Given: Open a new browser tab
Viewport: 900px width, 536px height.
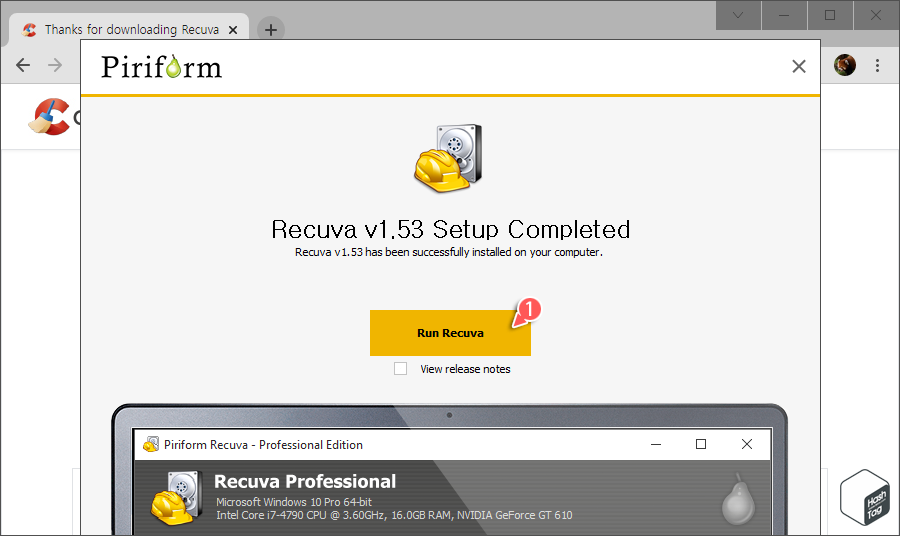Looking at the screenshot, I should tap(271, 29).
